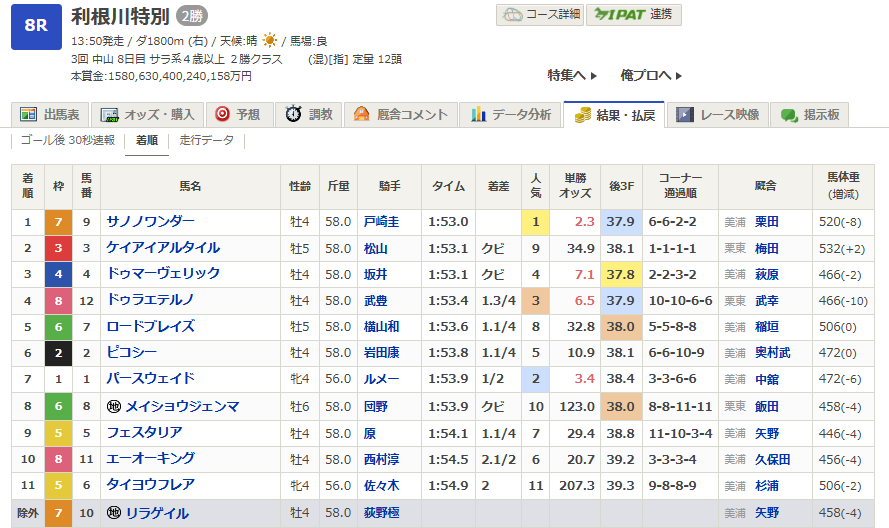The height and width of the screenshot is (528, 889).
Task: Click the calendar icon on 出馬表 tab
Action: tap(27, 114)
